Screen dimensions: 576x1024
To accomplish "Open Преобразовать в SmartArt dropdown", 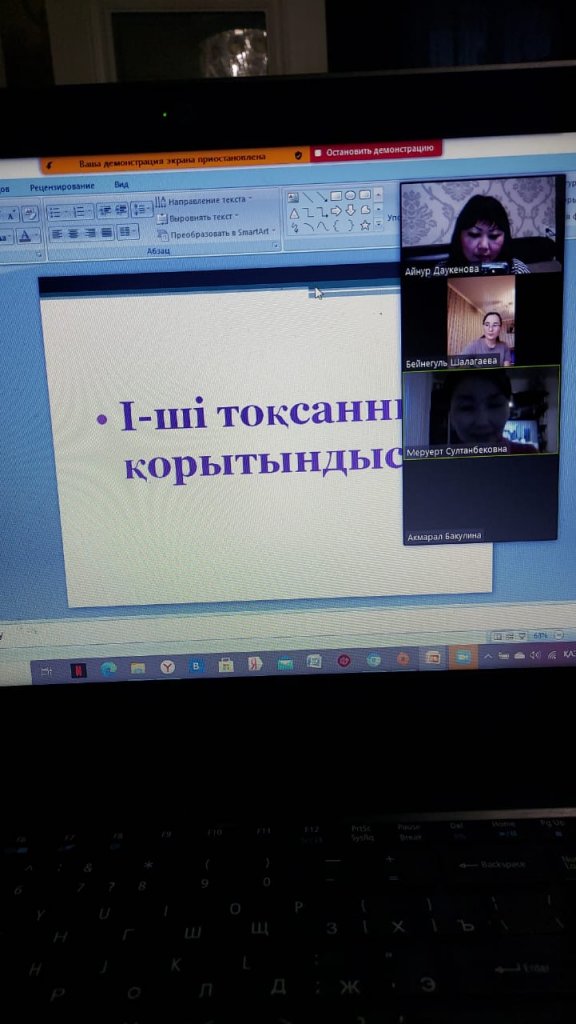I will coord(216,232).
